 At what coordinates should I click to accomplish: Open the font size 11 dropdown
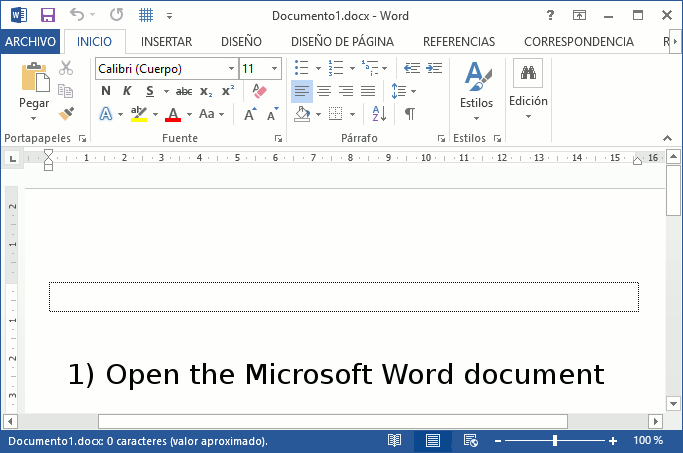coord(274,68)
